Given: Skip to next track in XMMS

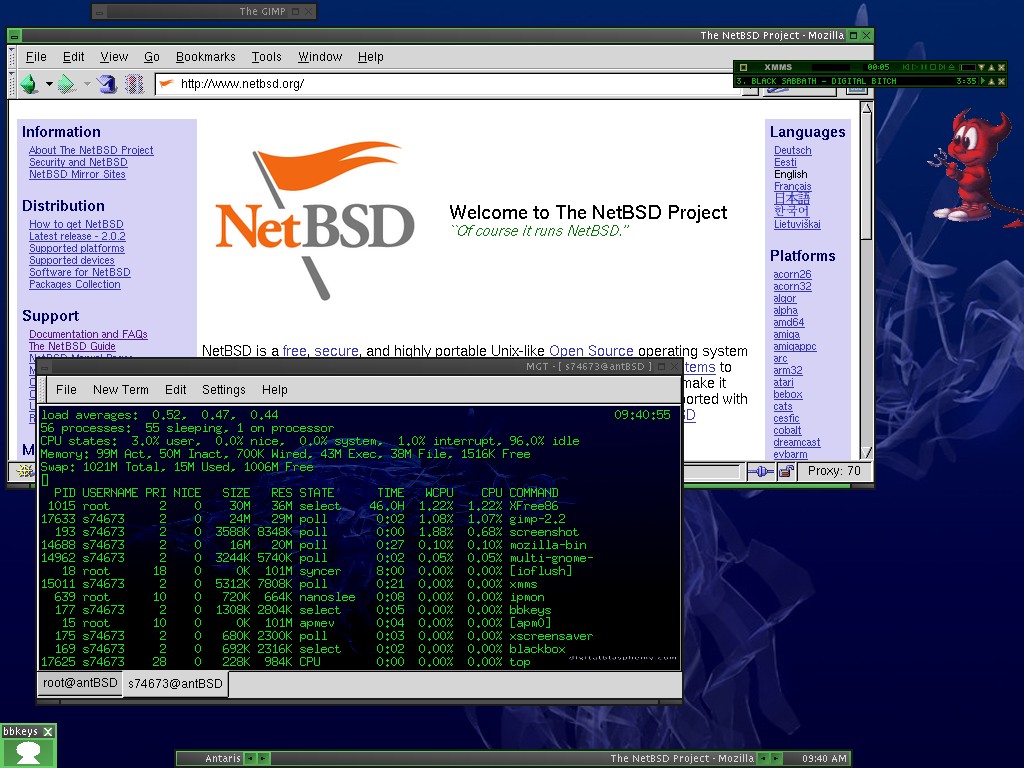Looking at the screenshot, I should [942, 67].
